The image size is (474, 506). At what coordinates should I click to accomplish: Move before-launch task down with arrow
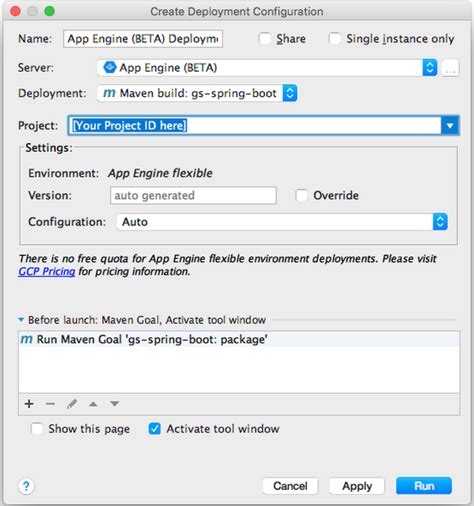coord(115,404)
